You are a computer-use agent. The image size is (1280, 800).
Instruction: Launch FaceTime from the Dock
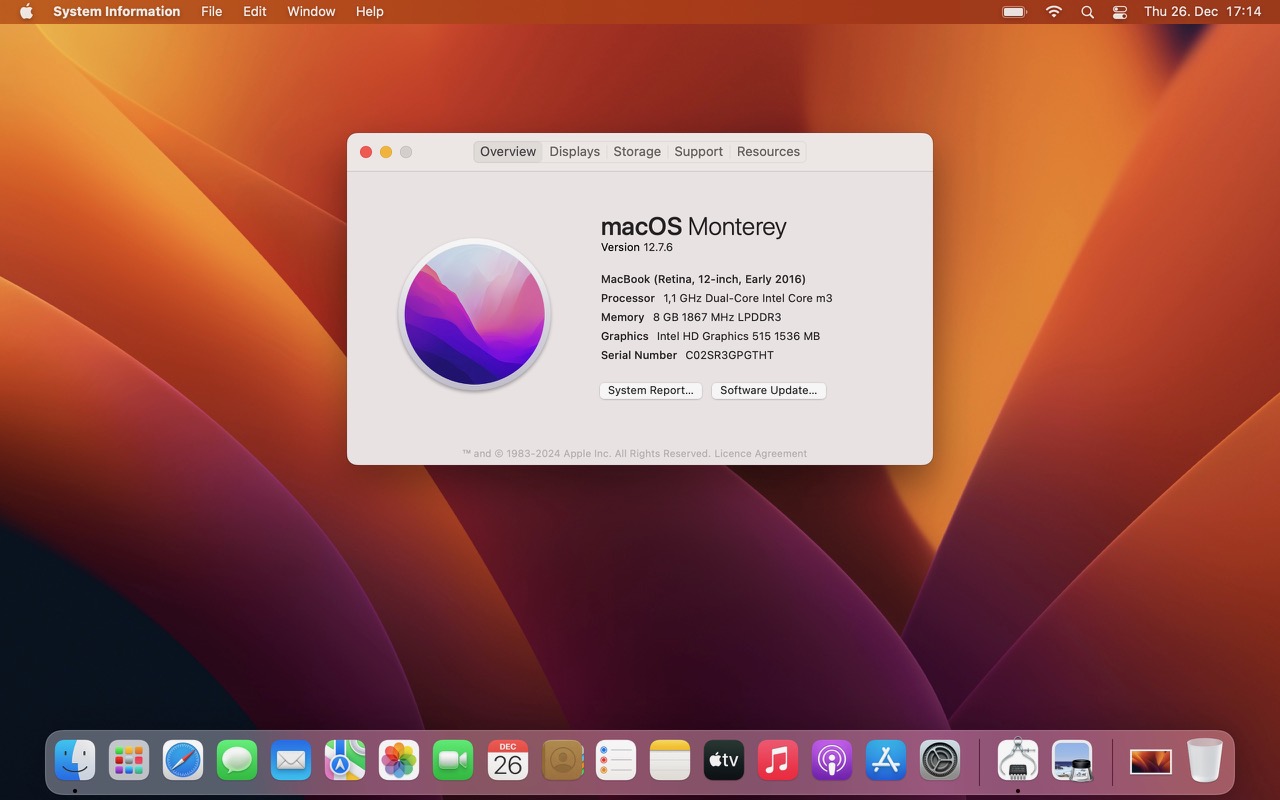(x=453, y=761)
